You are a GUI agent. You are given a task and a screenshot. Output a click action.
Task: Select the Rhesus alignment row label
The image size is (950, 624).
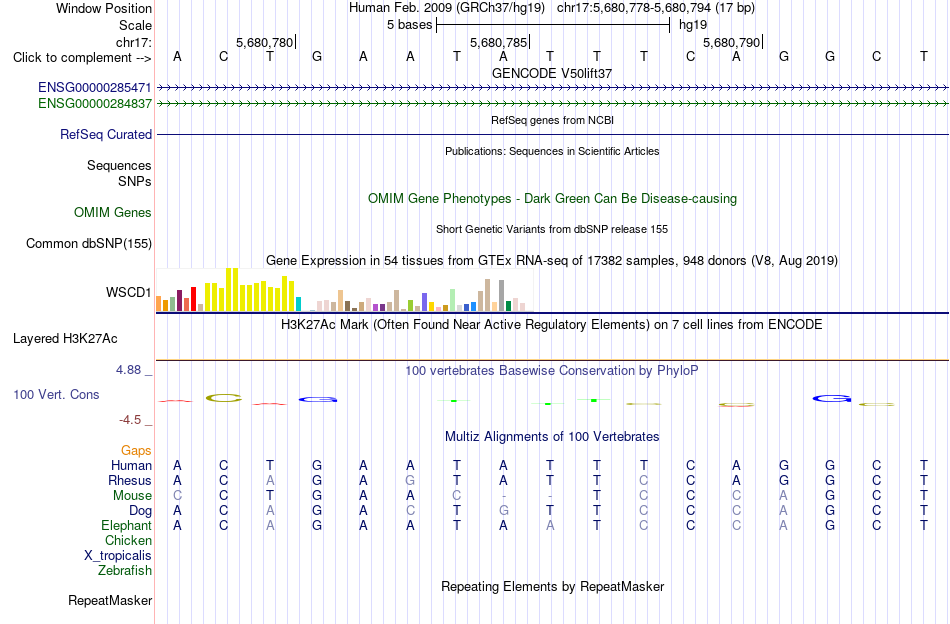click(130, 480)
